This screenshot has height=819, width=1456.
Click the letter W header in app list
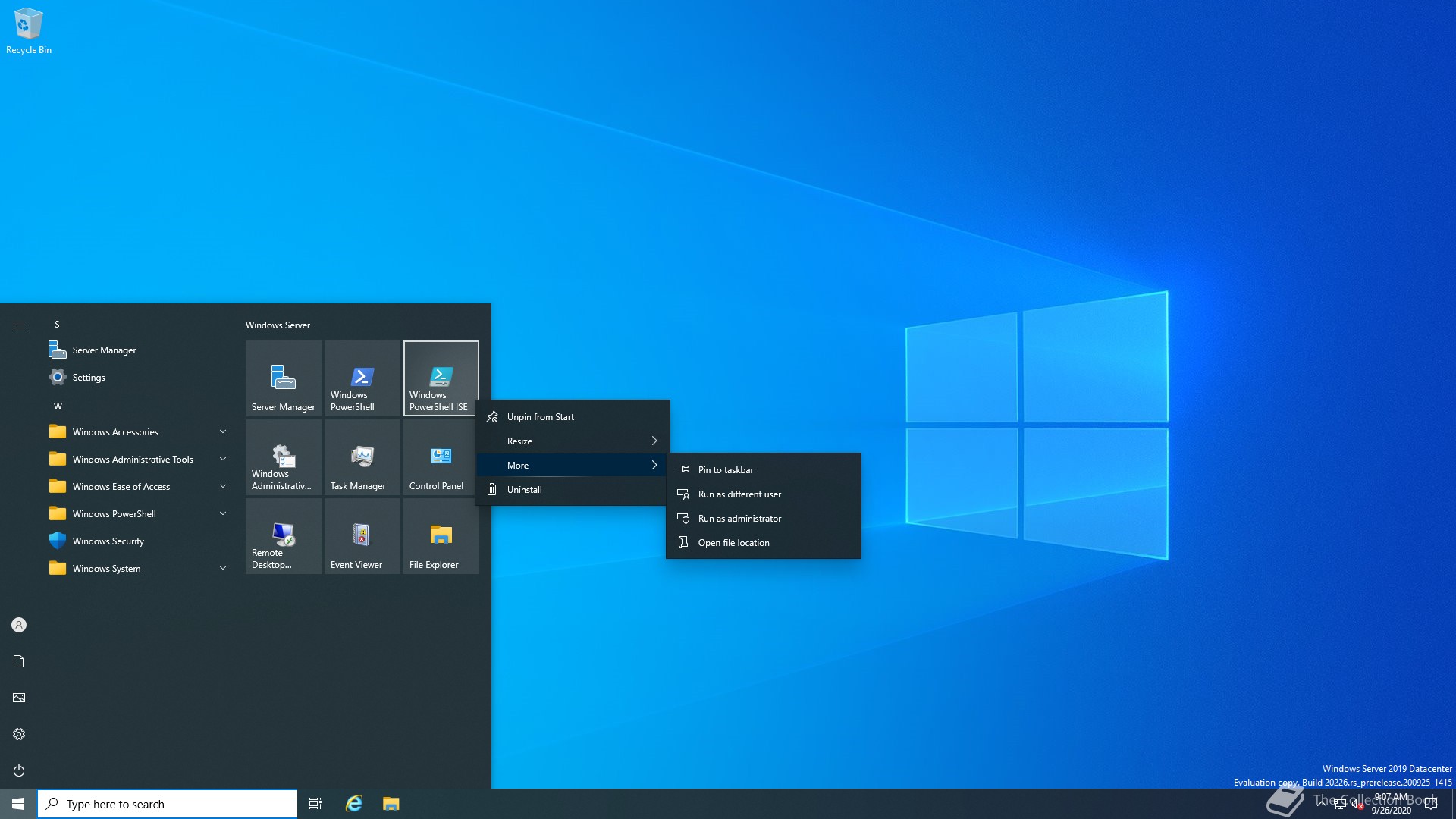(x=58, y=406)
